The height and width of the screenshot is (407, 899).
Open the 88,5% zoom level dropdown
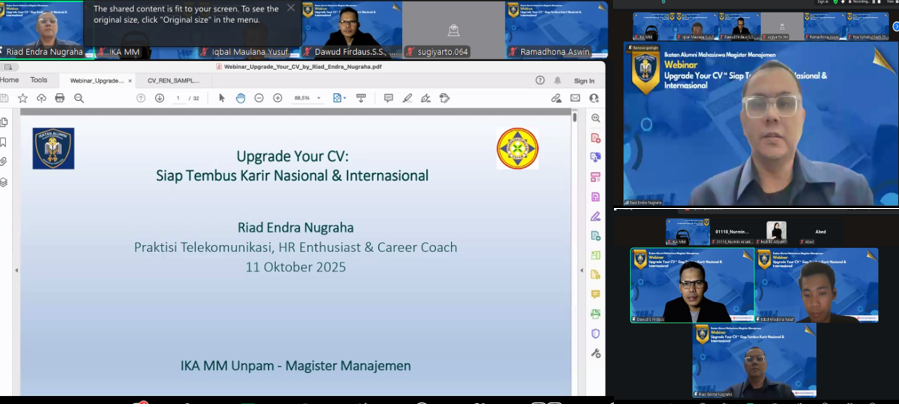(308, 98)
